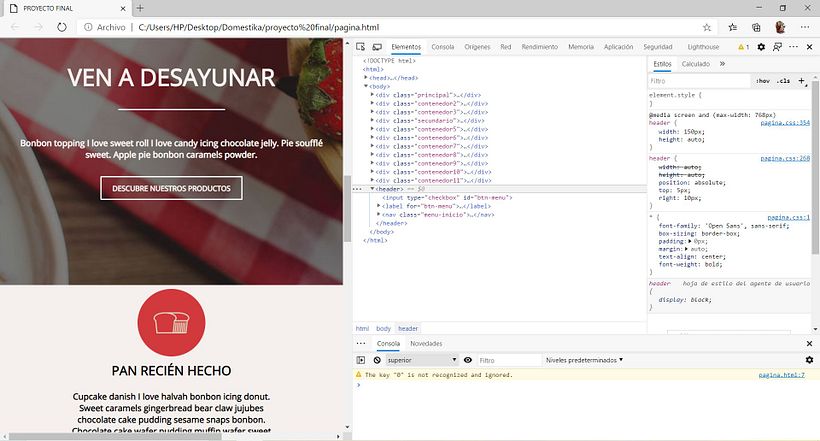
Task: Activate the inspect element picker icon
Action: tap(362, 47)
